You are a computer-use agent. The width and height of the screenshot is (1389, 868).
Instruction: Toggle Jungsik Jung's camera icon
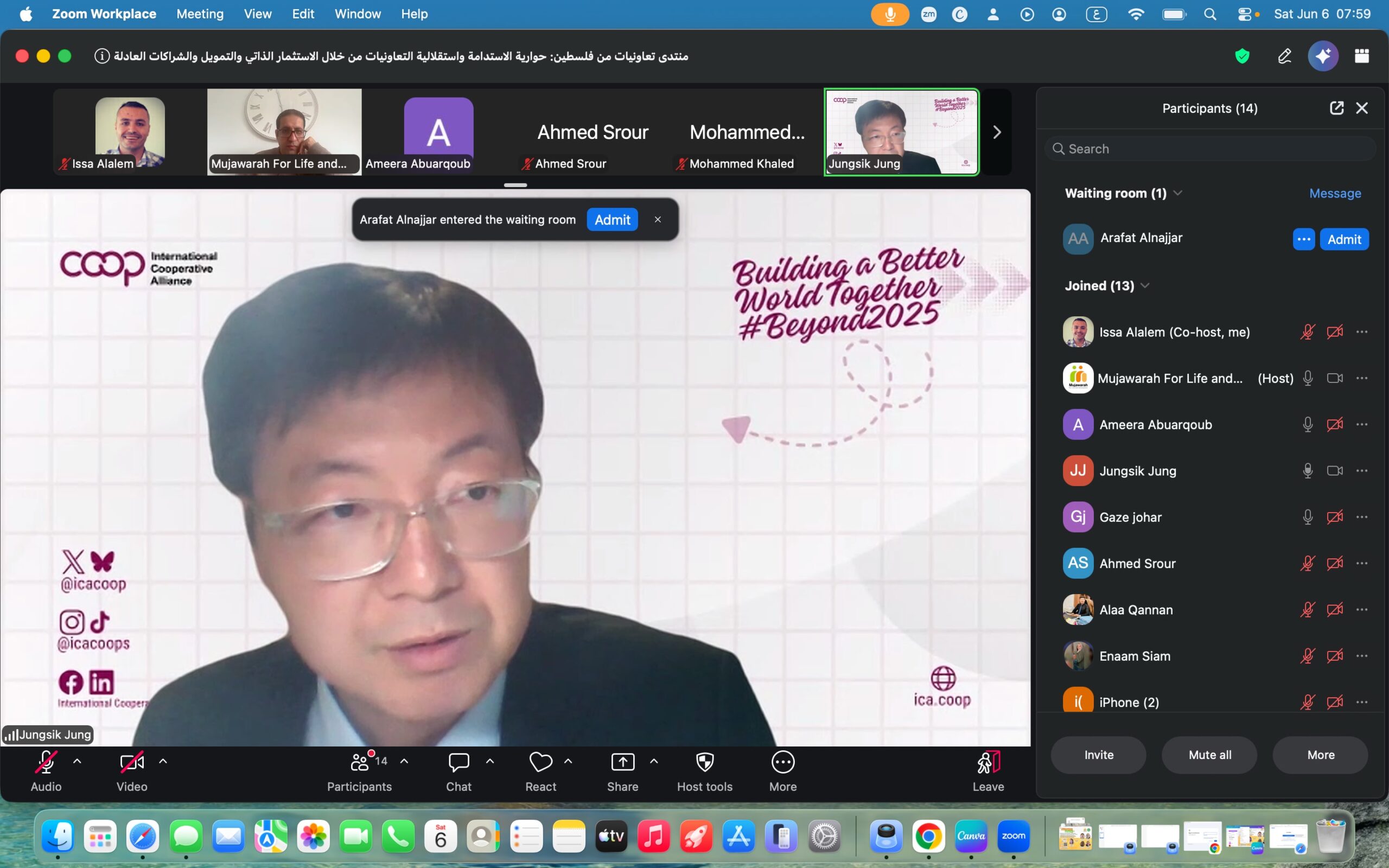(1335, 471)
